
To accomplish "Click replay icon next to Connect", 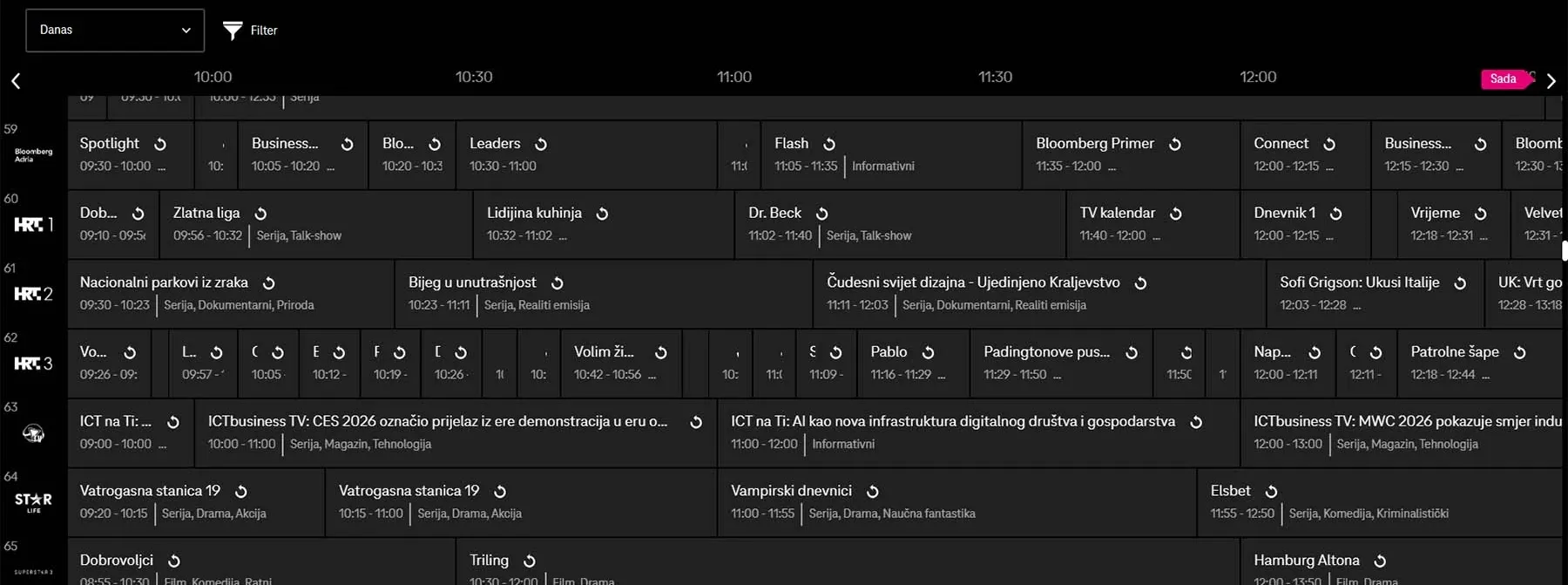I will [x=1329, y=144].
